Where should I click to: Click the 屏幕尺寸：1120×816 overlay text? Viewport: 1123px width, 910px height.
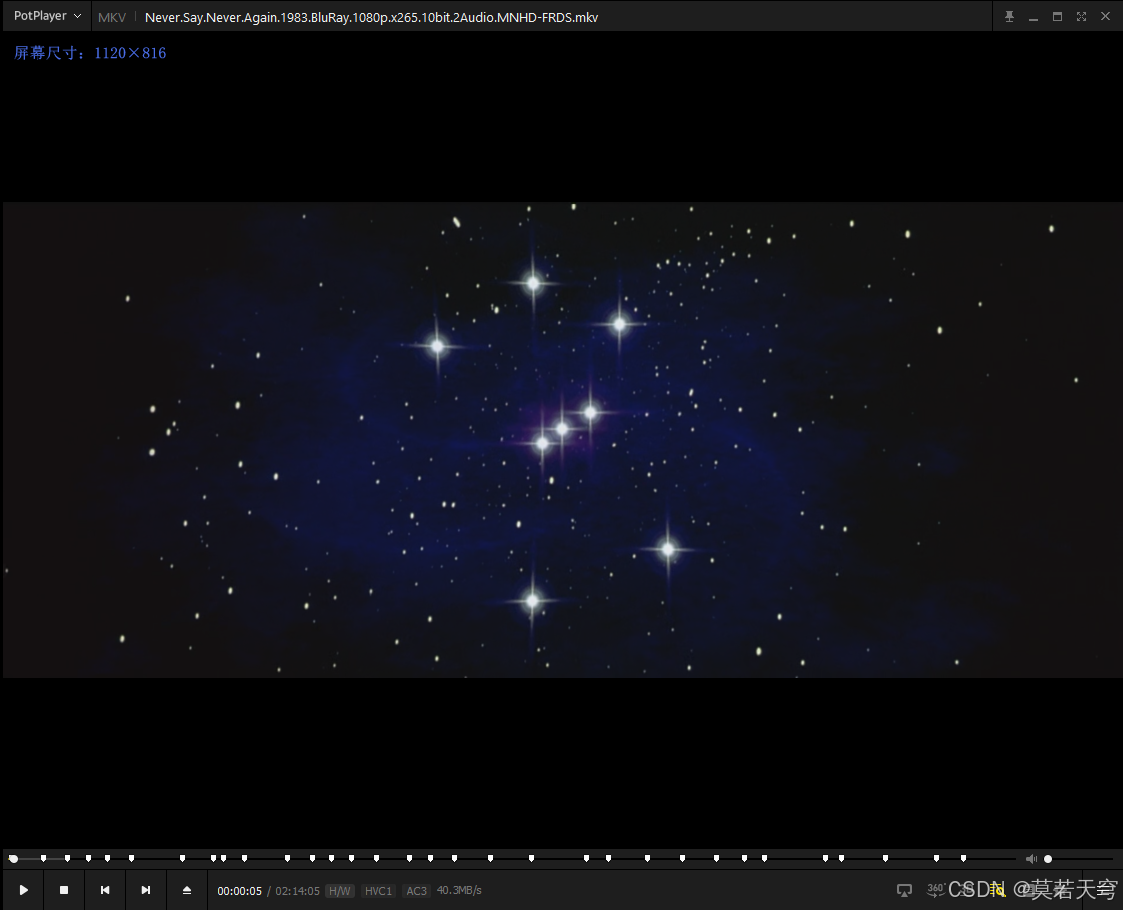point(90,53)
